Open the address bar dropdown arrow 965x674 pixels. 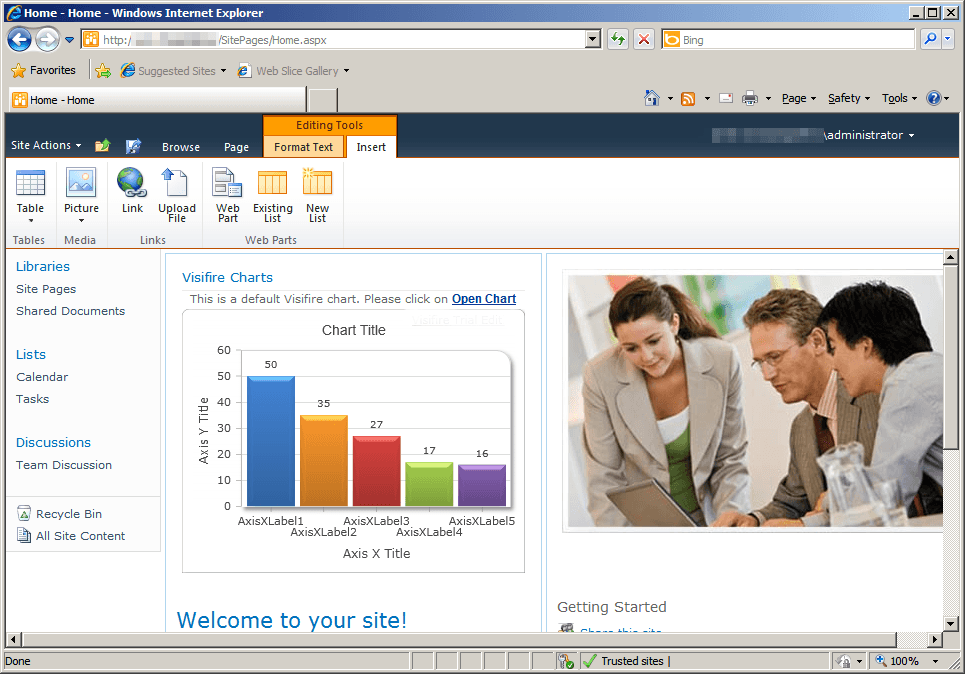(592, 39)
